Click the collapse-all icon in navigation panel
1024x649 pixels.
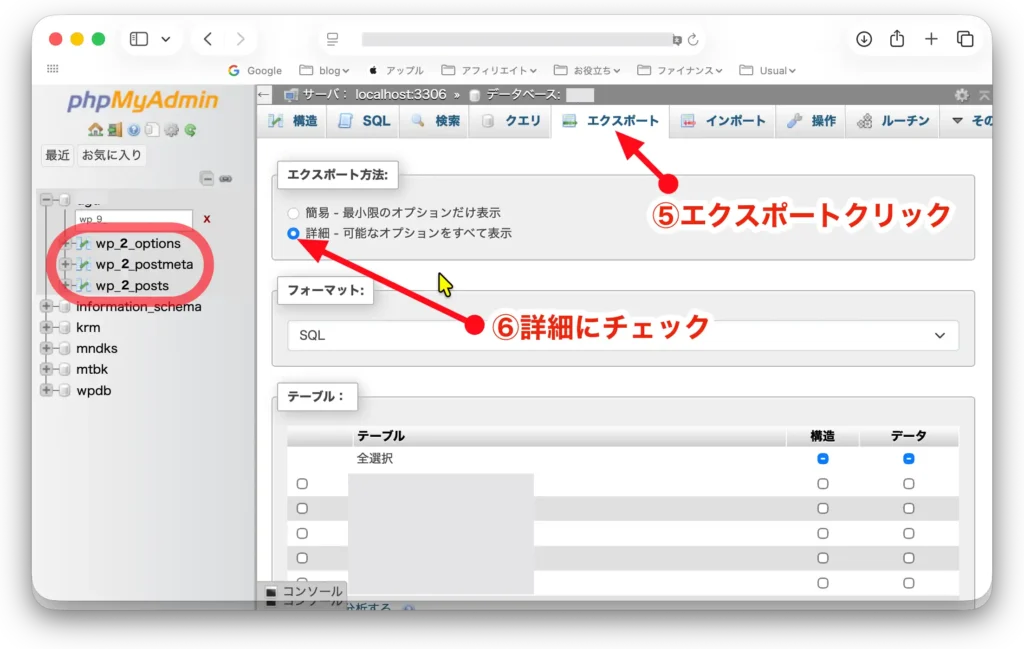207,179
